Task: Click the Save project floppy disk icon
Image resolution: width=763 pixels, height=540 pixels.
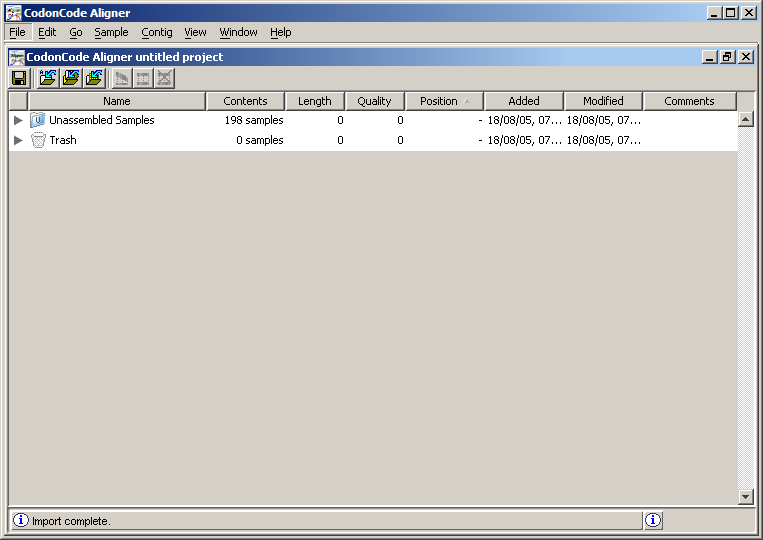Action: click(x=19, y=78)
